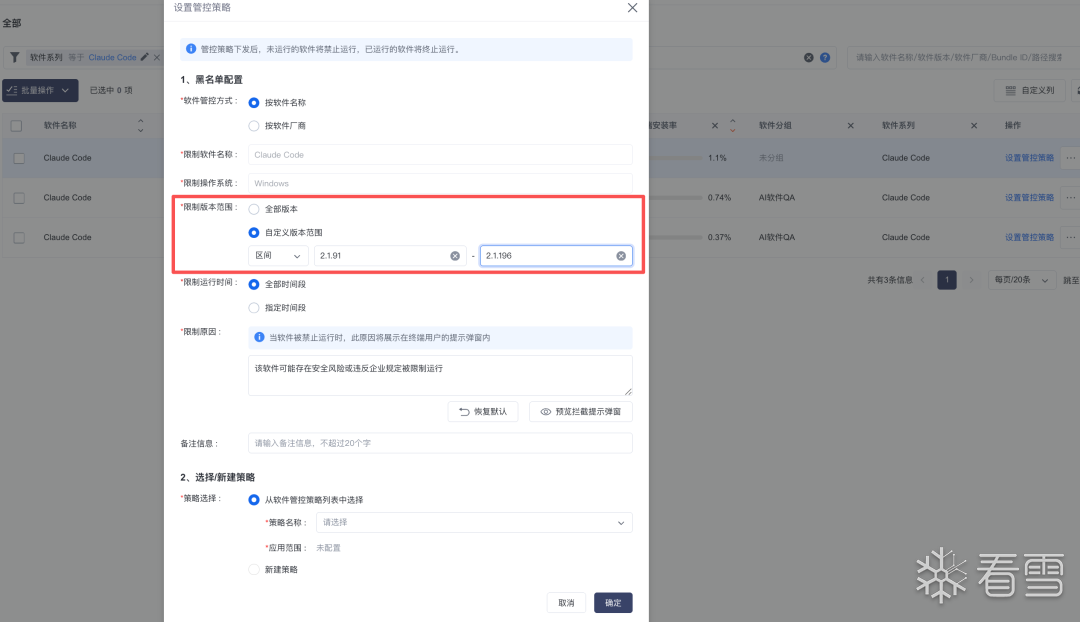
Task: Switch to the 全部 tab
Action: [12, 23]
